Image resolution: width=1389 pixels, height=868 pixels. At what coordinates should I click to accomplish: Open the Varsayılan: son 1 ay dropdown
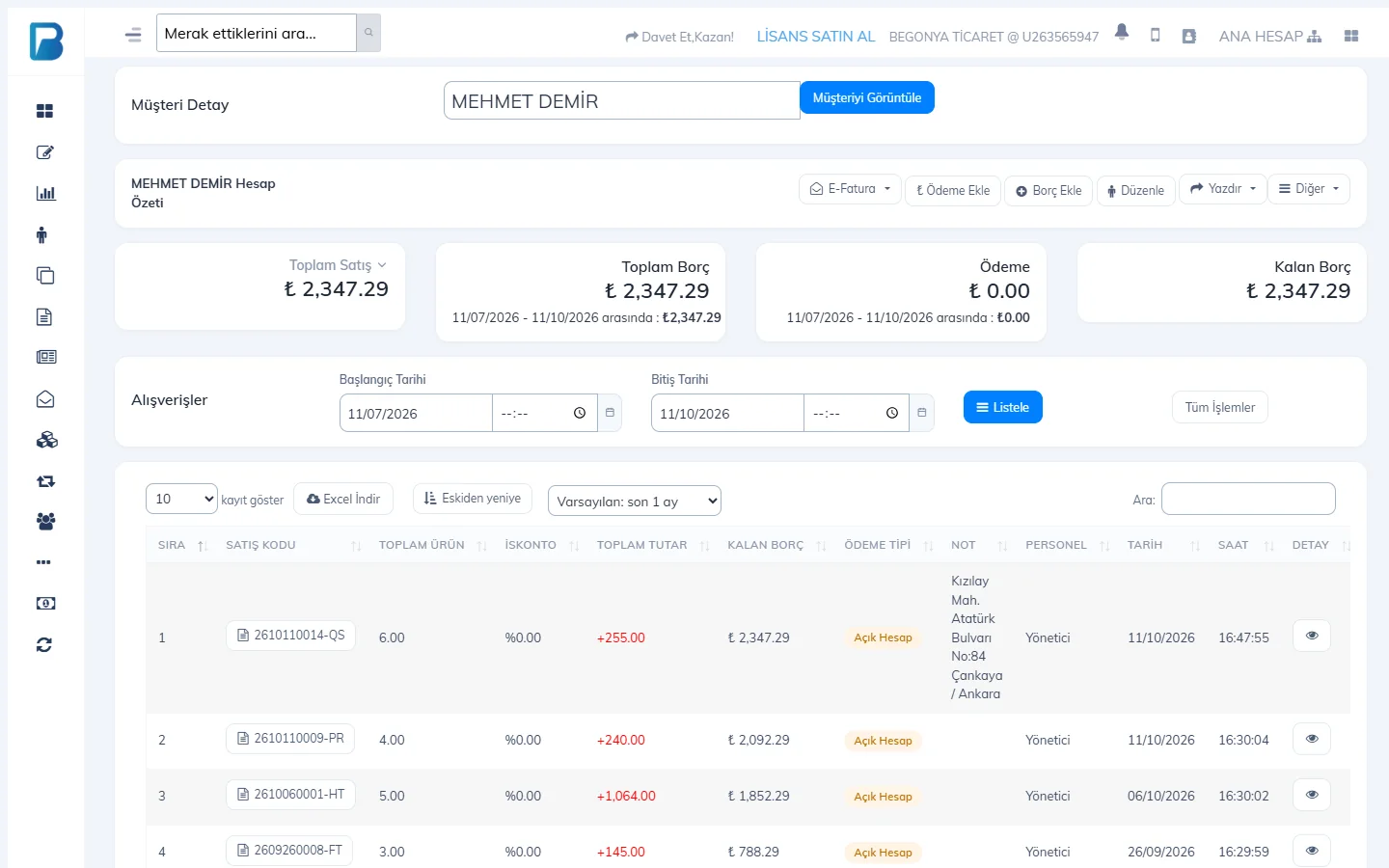click(x=634, y=501)
